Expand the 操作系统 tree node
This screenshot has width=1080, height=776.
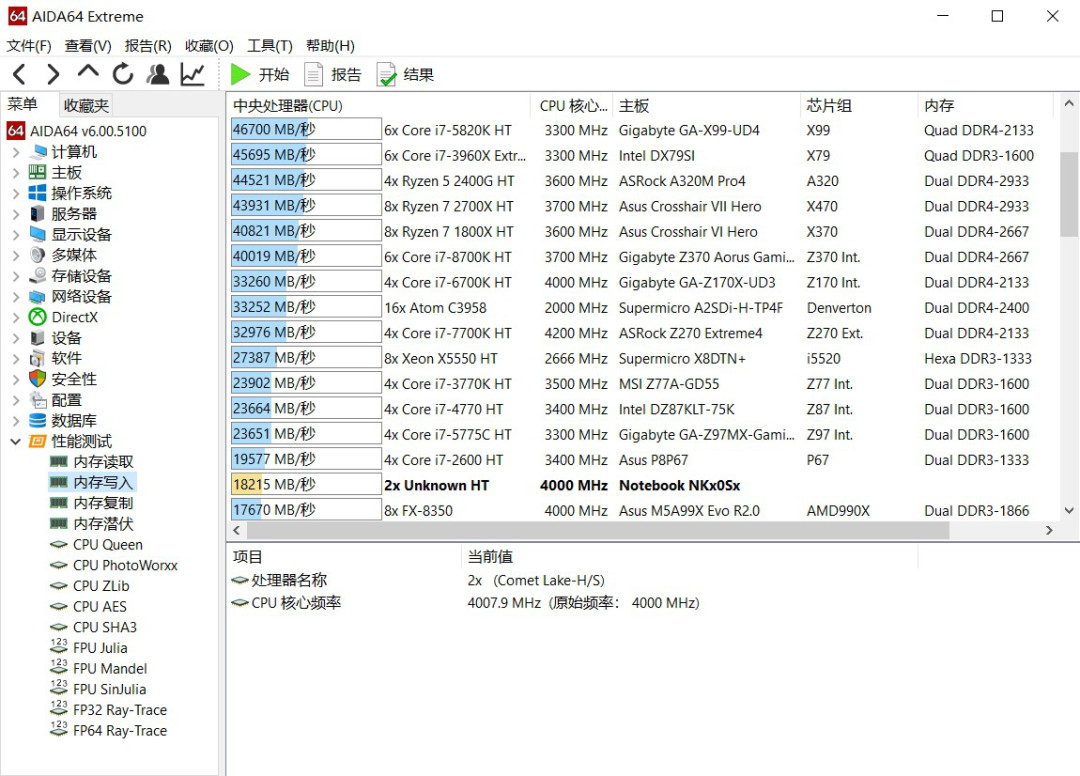click(16, 193)
